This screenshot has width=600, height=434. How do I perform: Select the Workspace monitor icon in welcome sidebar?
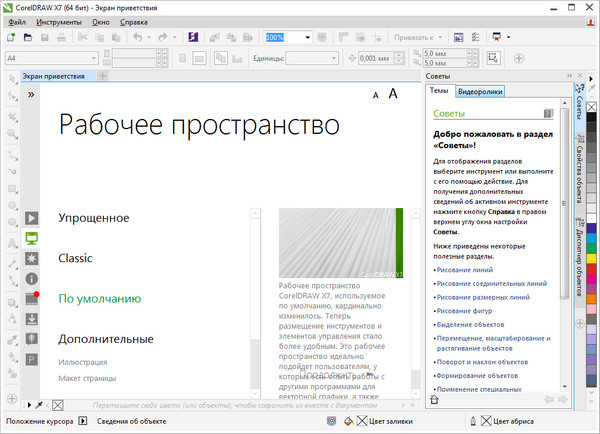point(31,238)
